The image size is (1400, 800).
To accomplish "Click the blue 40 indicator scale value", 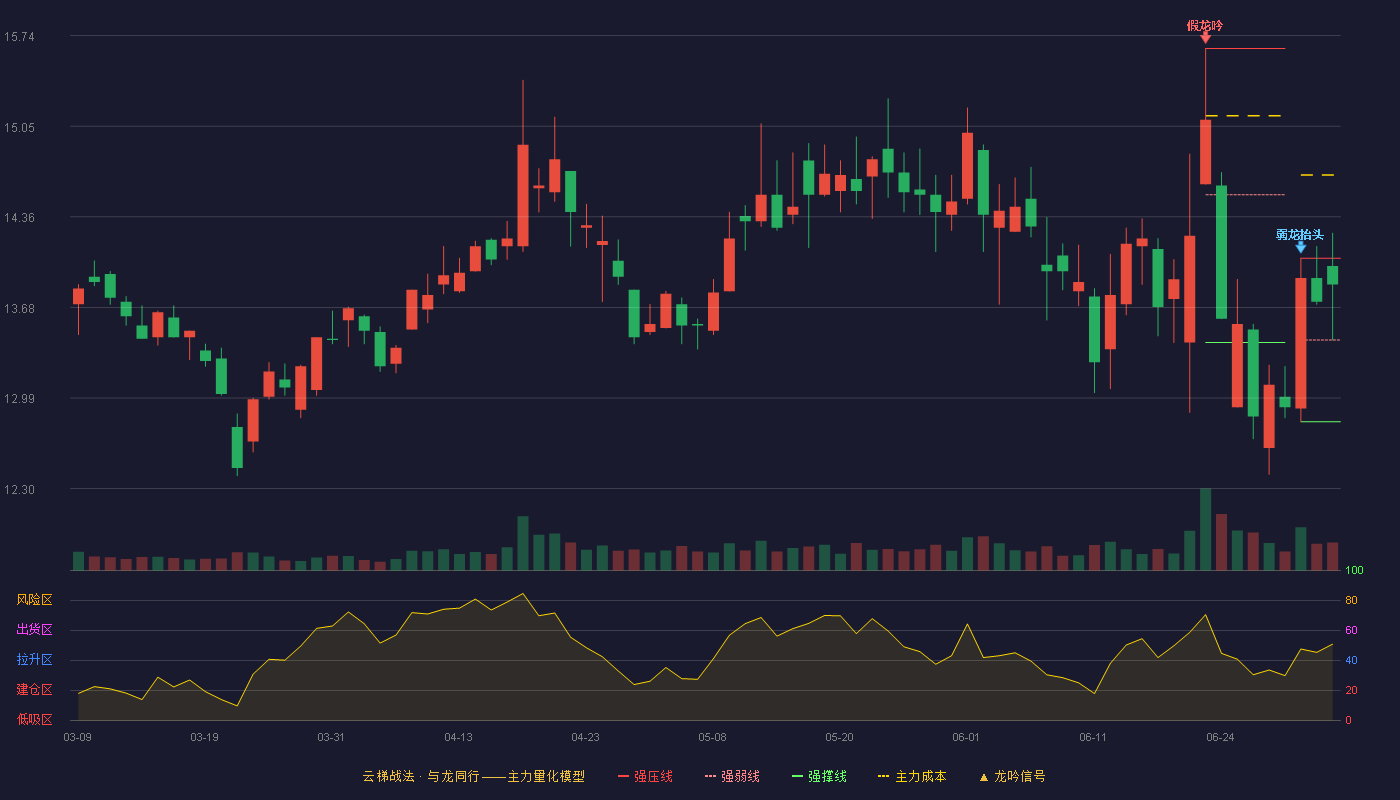I will coord(1351,661).
